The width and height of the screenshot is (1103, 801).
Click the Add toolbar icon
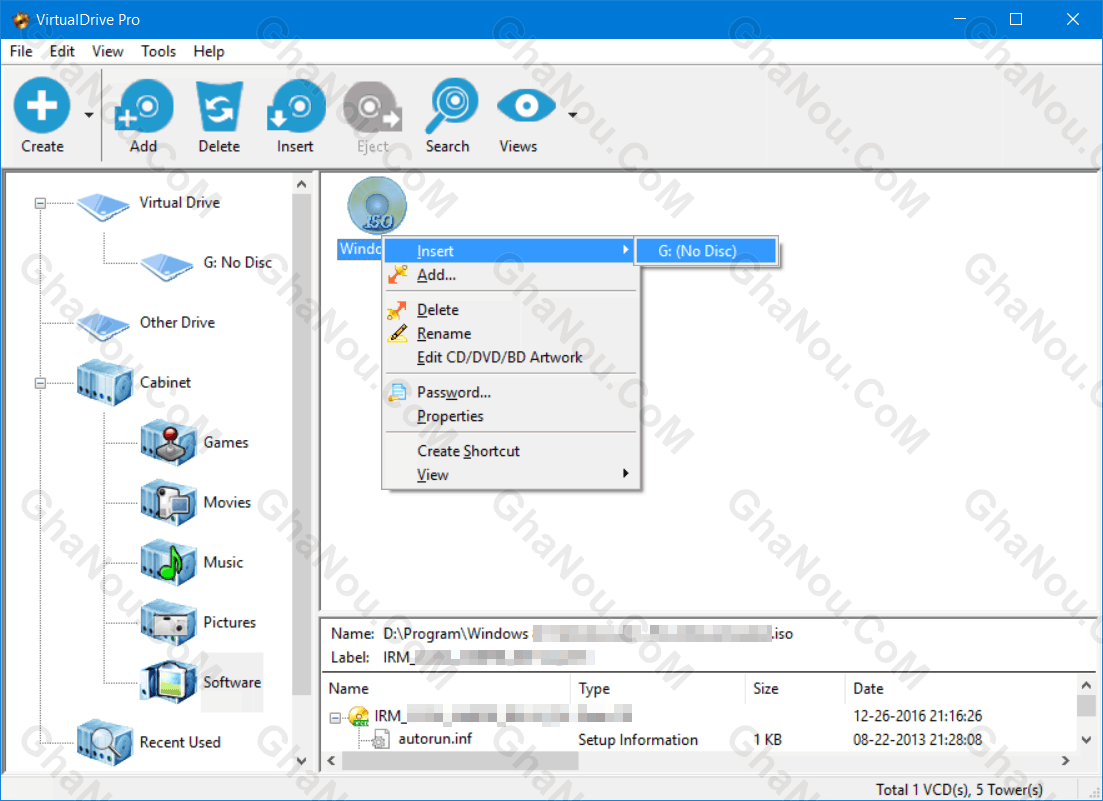(x=144, y=105)
